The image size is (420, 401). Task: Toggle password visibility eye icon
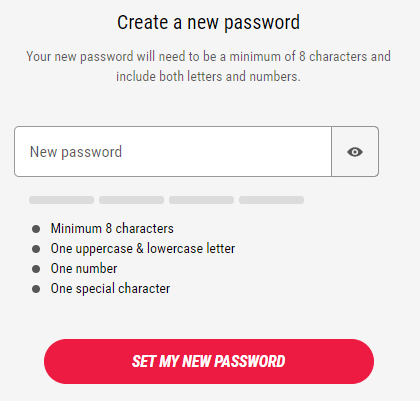click(x=355, y=152)
